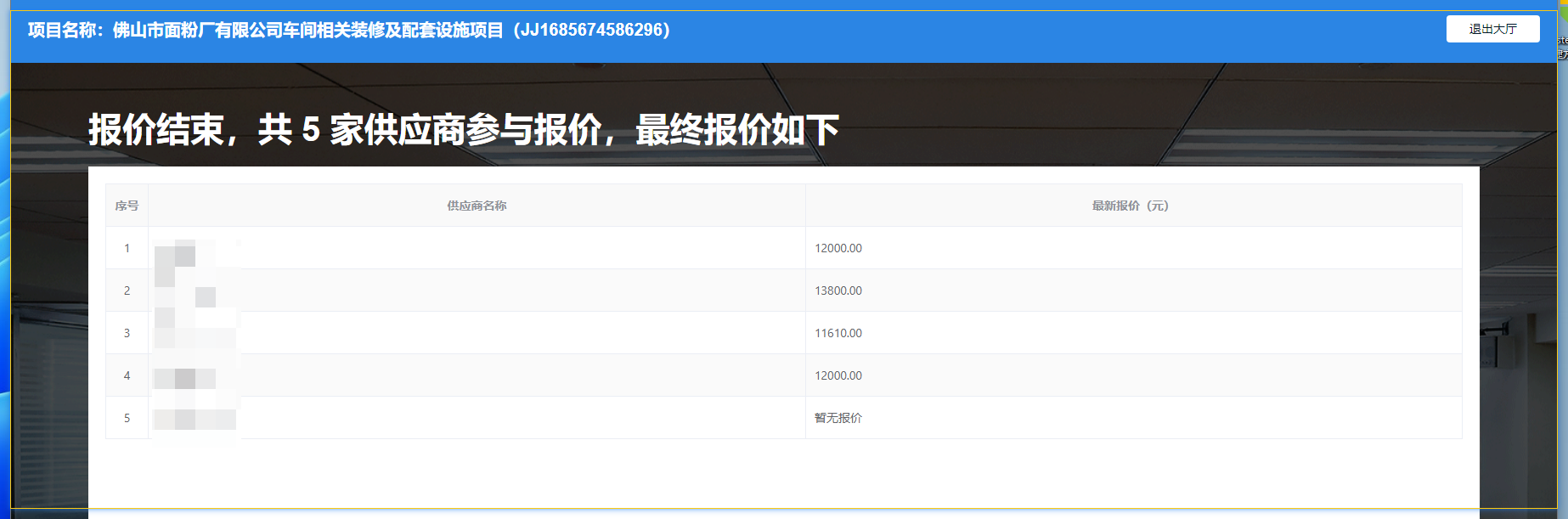Image resolution: width=1568 pixels, height=519 pixels.
Task: Select the 12000.00 price in row 1
Action: coord(838,248)
